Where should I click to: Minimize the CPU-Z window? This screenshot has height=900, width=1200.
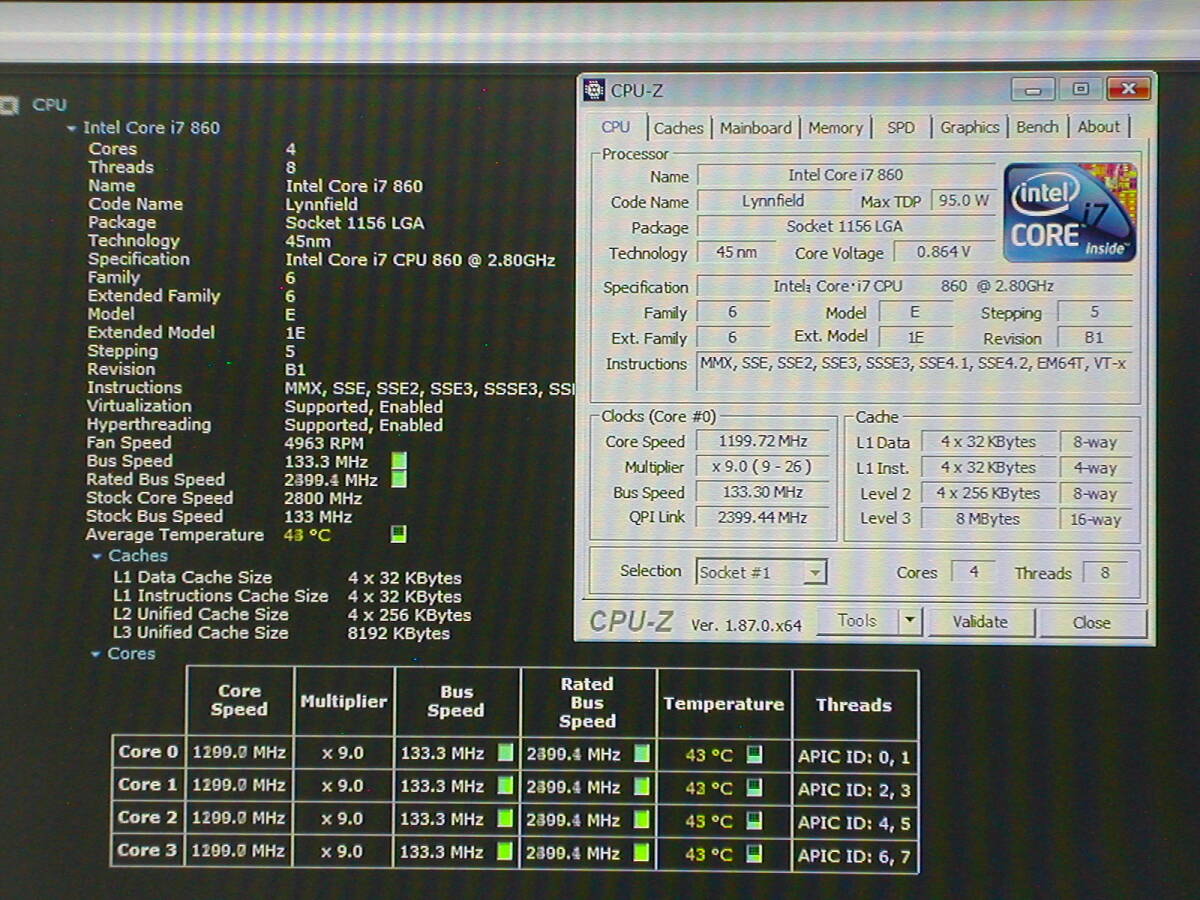(1033, 89)
